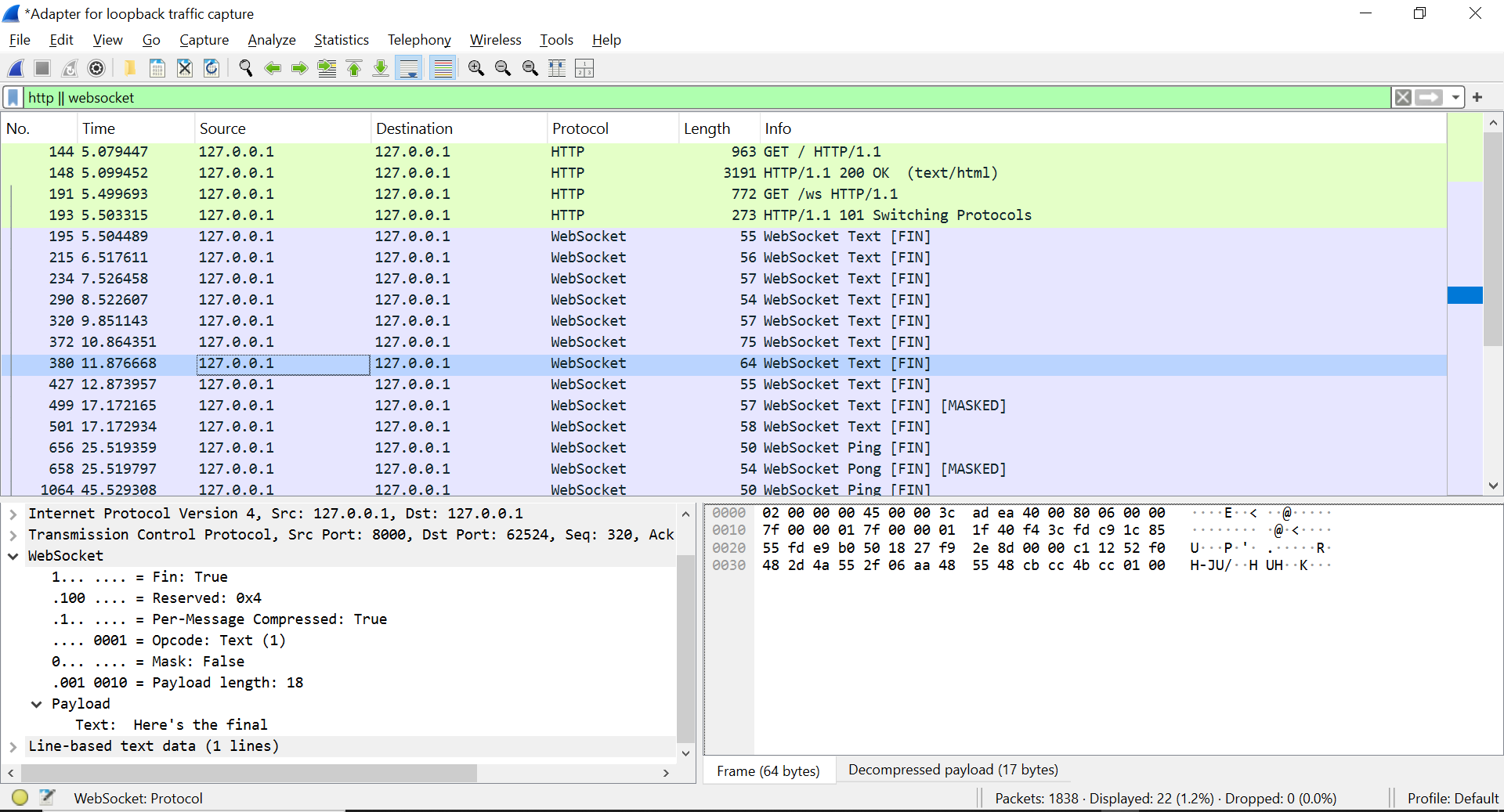Collapse the WebSocket tree node
Screen dimensions: 1504x812
tap(13, 557)
